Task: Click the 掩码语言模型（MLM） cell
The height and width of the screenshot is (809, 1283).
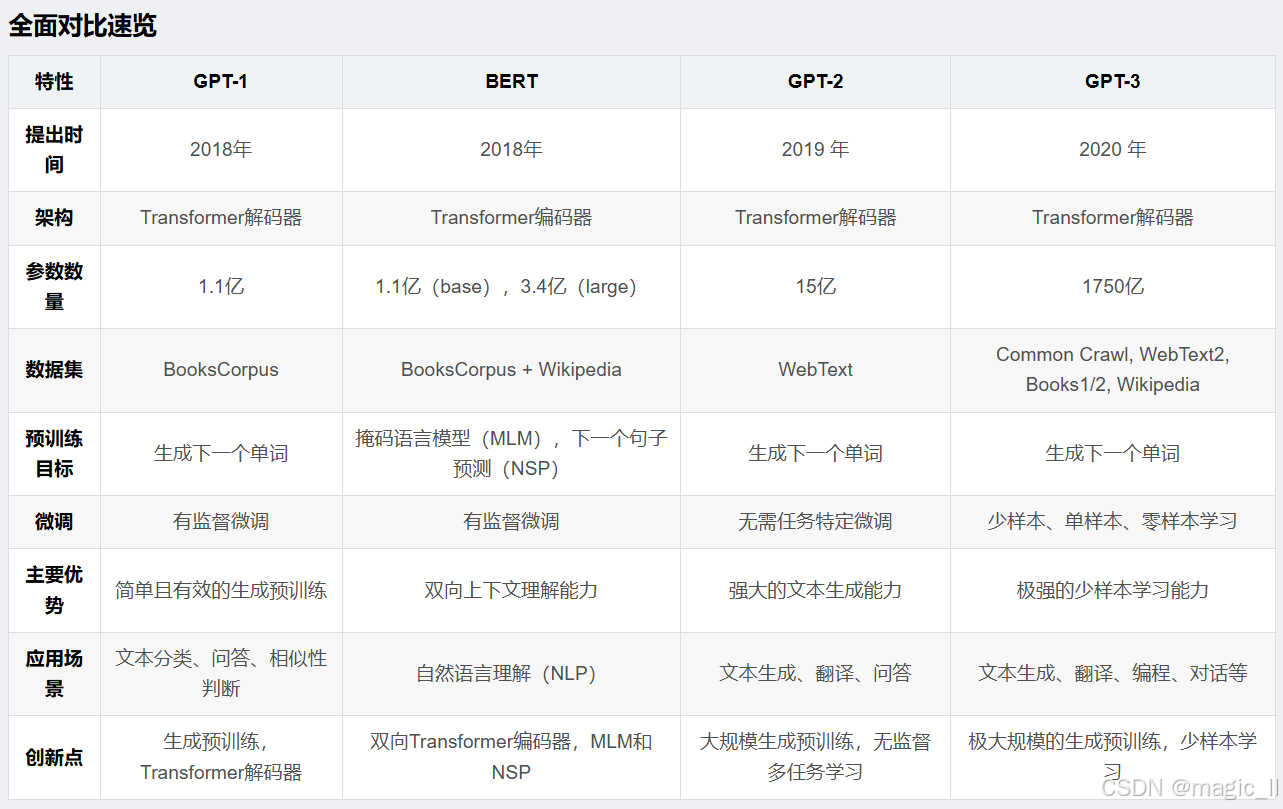Action: click(x=511, y=454)
